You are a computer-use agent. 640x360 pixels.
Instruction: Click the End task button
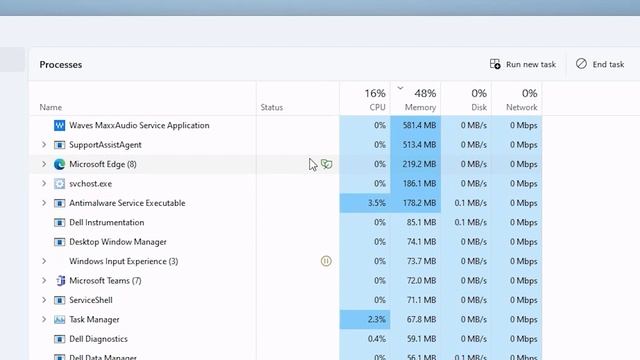(x=600, y=64)
